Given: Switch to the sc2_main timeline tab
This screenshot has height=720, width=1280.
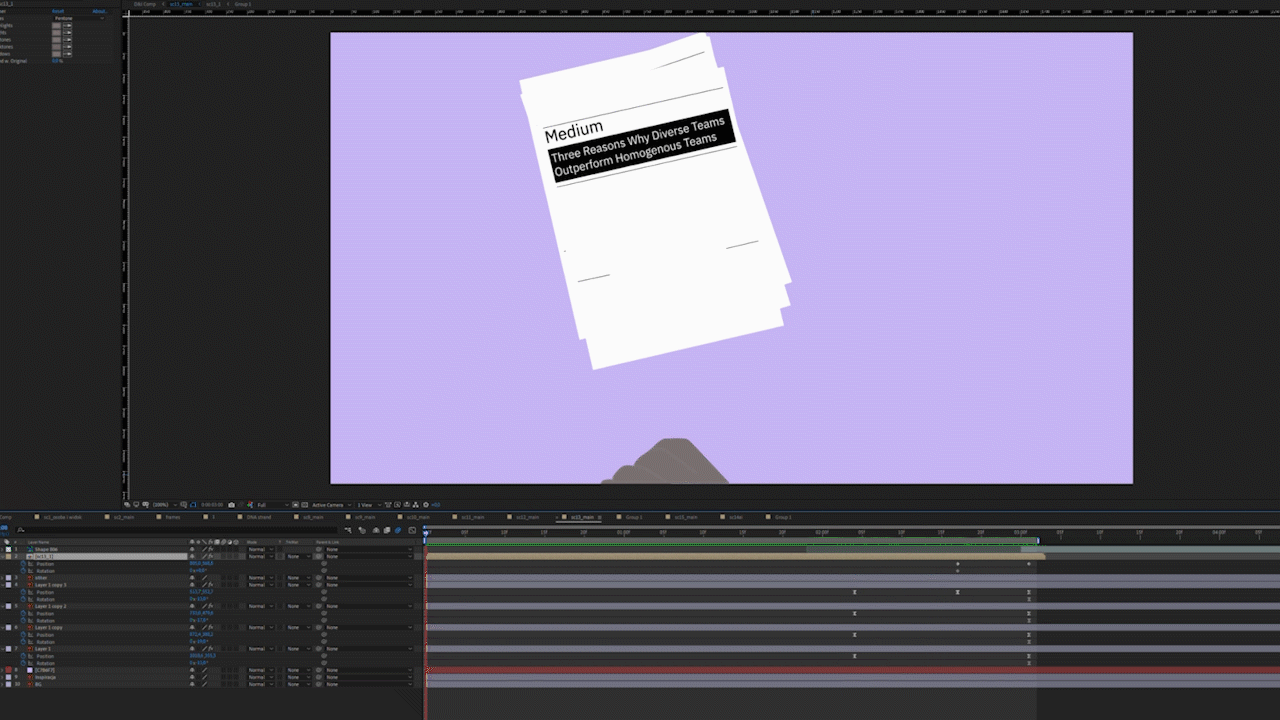Looking at the screenshot, I should point(123,517).
